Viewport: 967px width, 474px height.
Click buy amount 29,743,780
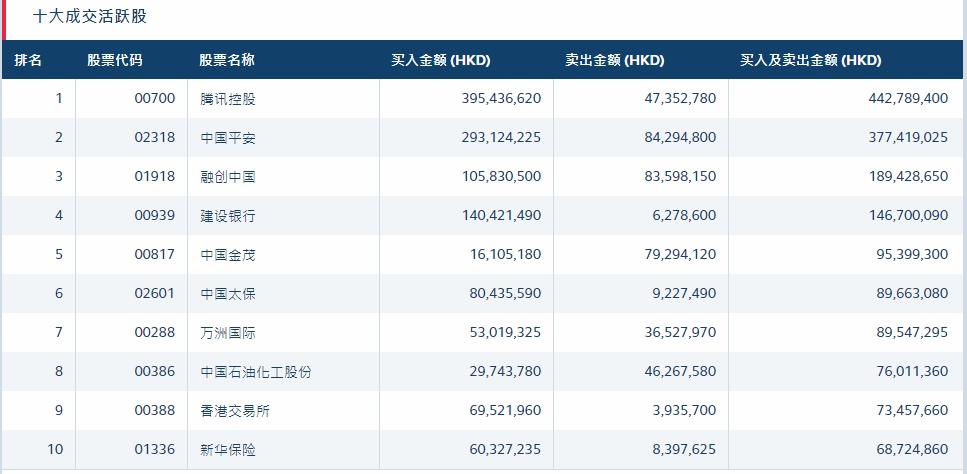pyautogui.click(x=505, y=371)
